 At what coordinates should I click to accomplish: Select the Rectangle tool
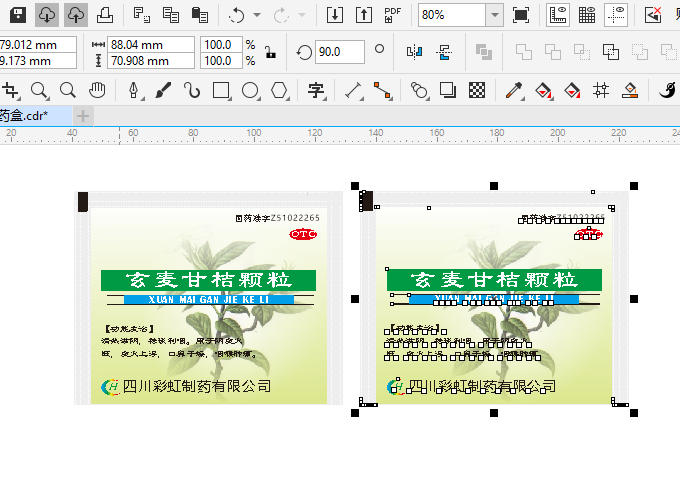coord(221,91)
